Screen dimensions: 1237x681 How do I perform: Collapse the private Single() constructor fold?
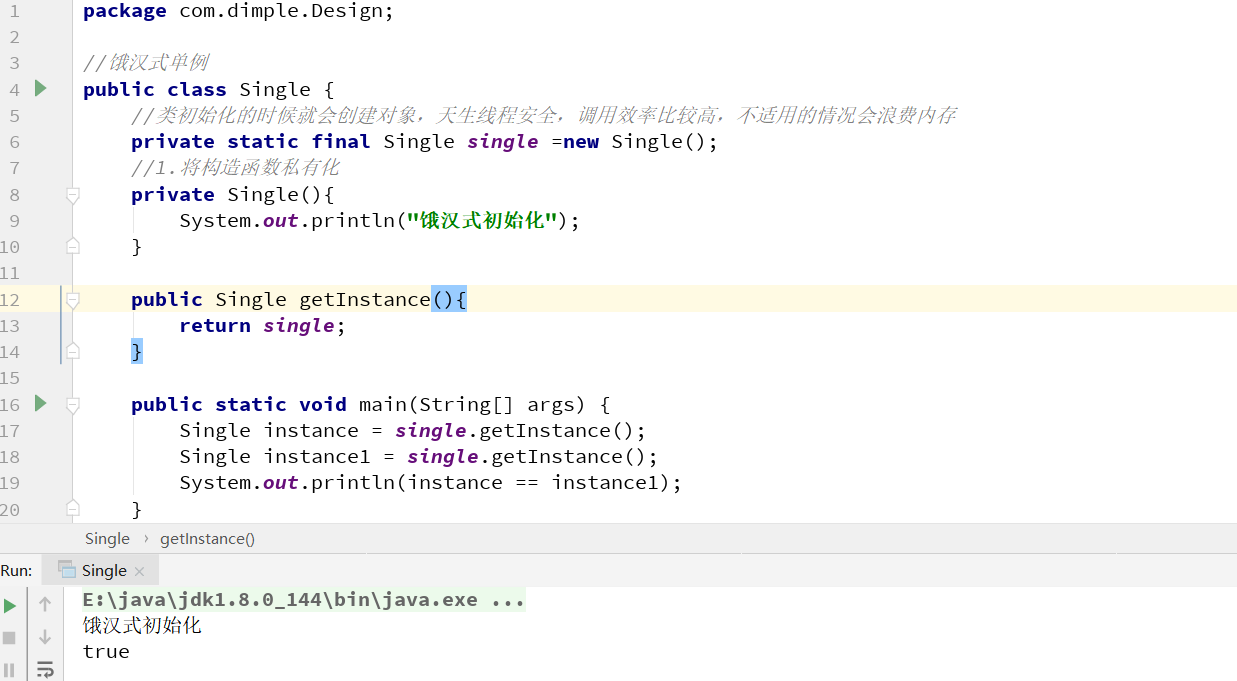click(73, 195)
